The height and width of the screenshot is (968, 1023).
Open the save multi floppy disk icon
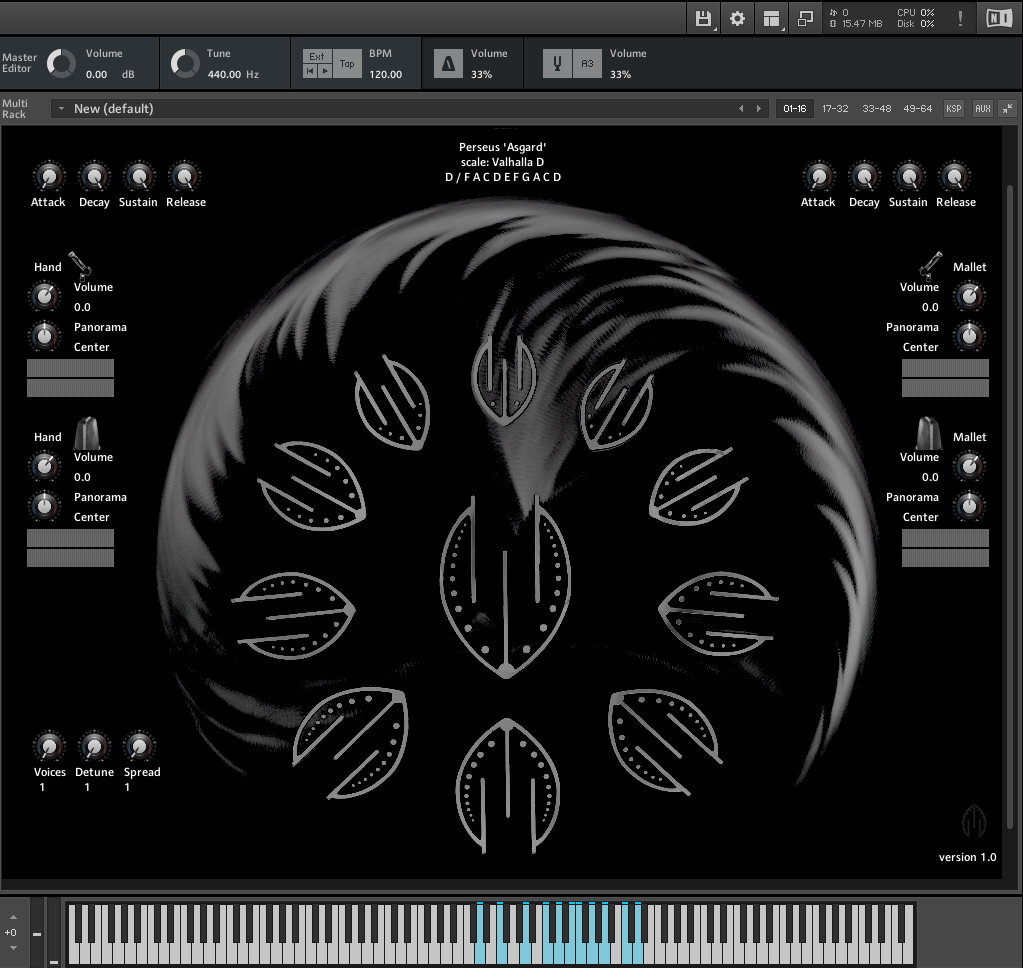(x=703, y=18)
